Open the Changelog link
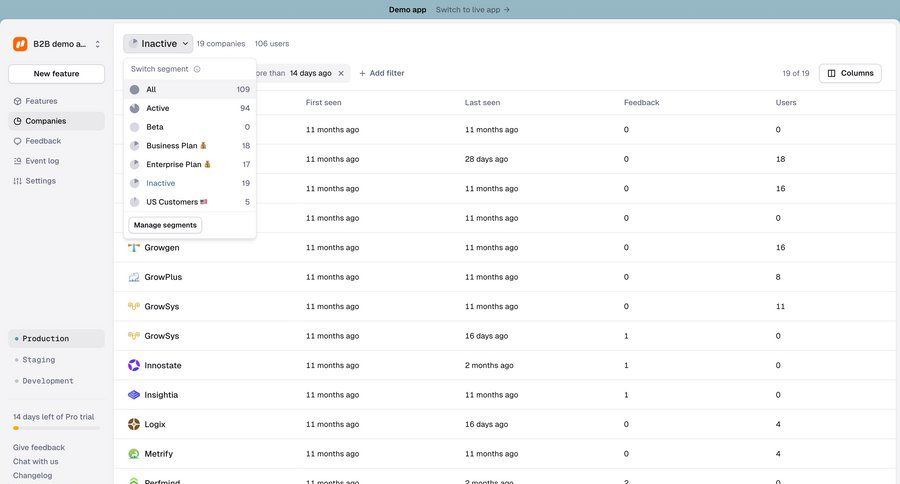 pyautogui.click(x=32, y=475)
